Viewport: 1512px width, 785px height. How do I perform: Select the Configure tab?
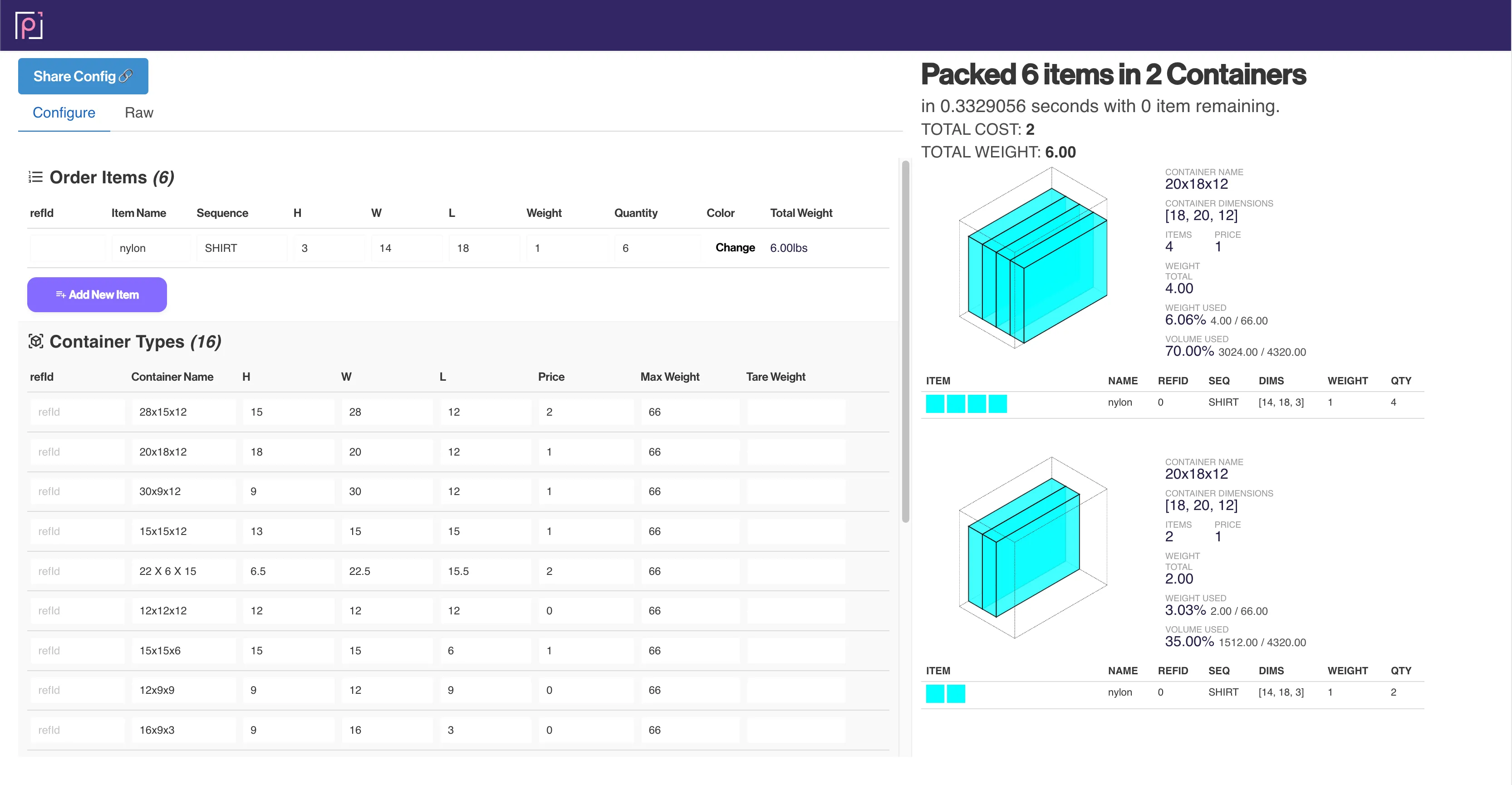tap(64, 112)
